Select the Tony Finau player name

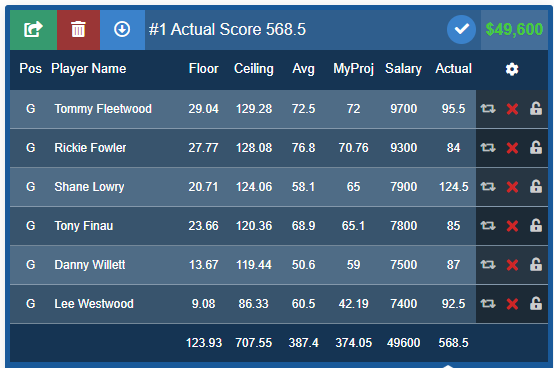pos(84,226)
